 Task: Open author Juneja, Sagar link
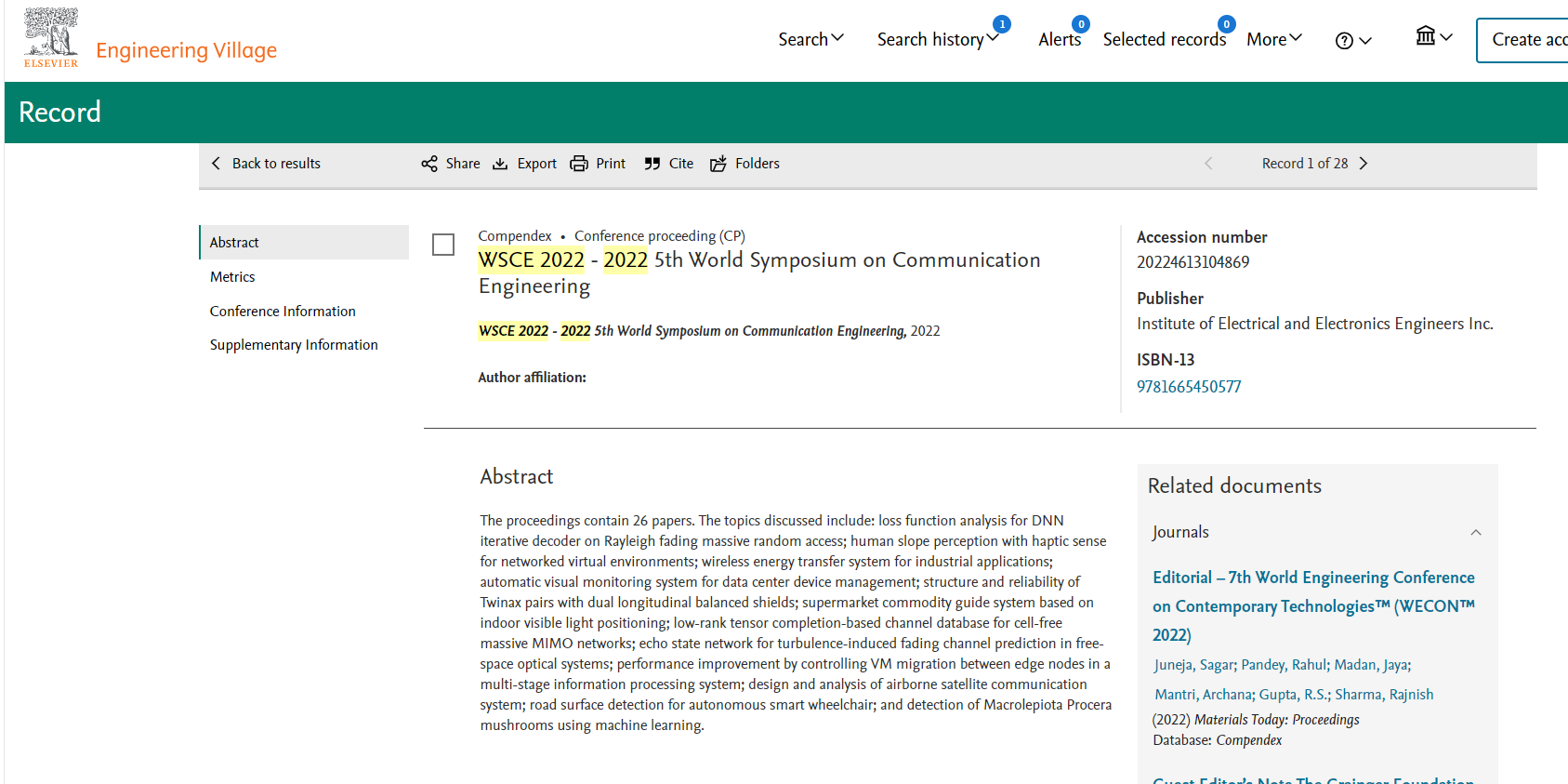[x=1193, y=665]
